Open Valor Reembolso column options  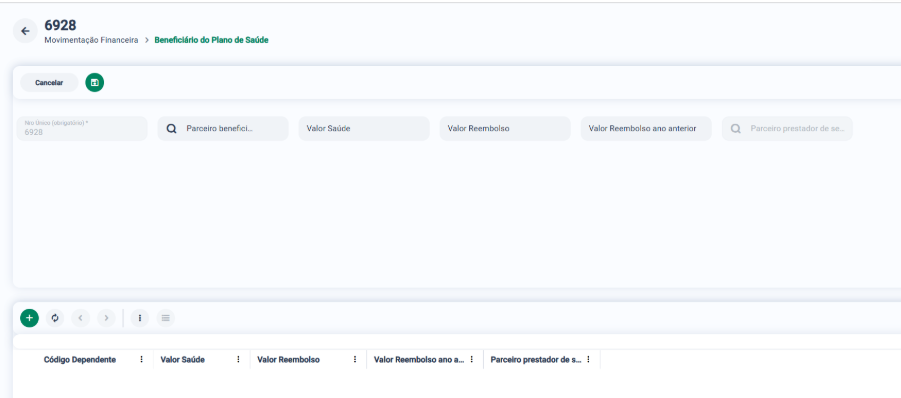point(355,360)
